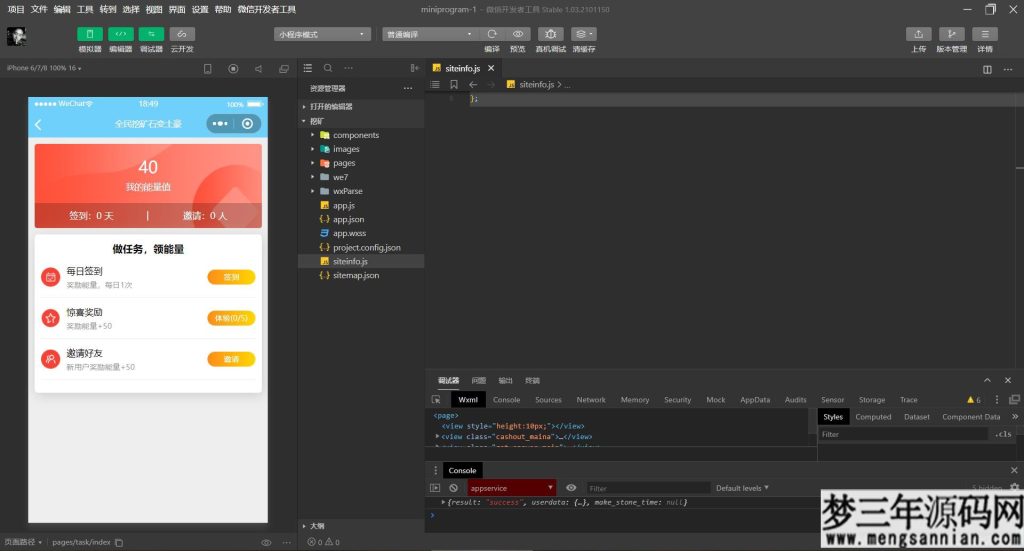
Task: Click the 上传 upload icon
Action: point(919,34)
